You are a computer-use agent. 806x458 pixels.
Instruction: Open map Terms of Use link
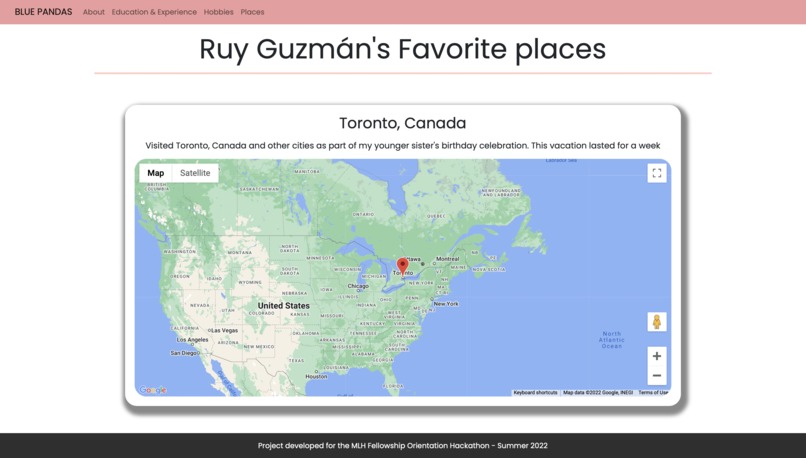coord(653,393)
